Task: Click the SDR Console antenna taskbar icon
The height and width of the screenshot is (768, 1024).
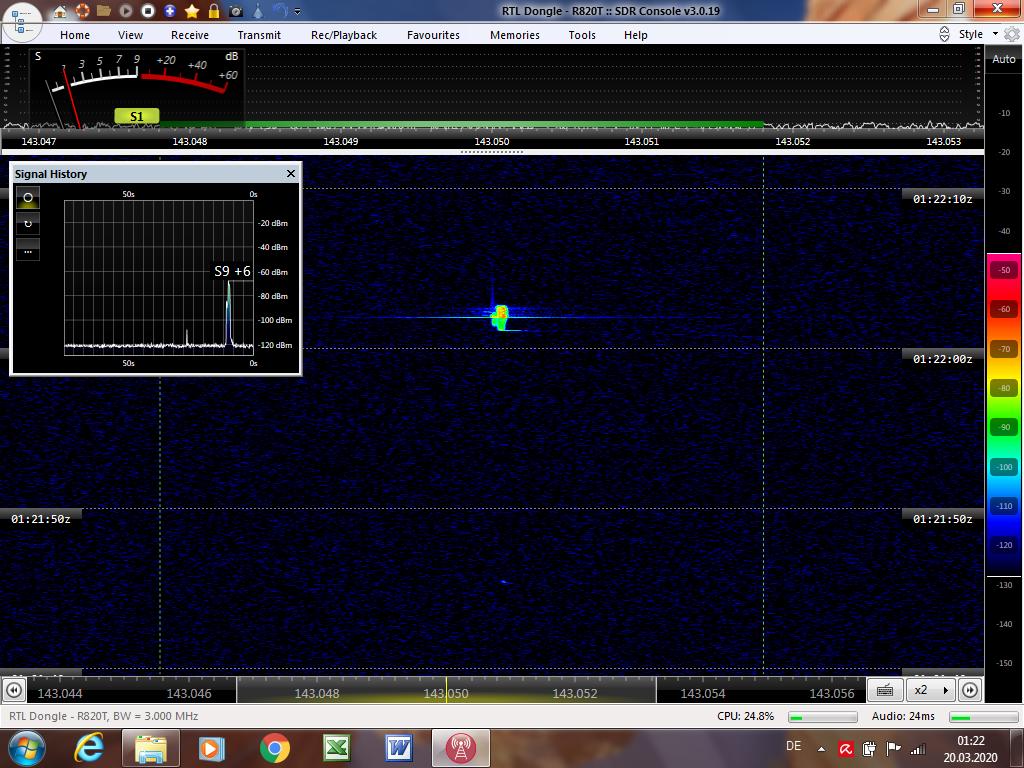Action: click(460, 748)
